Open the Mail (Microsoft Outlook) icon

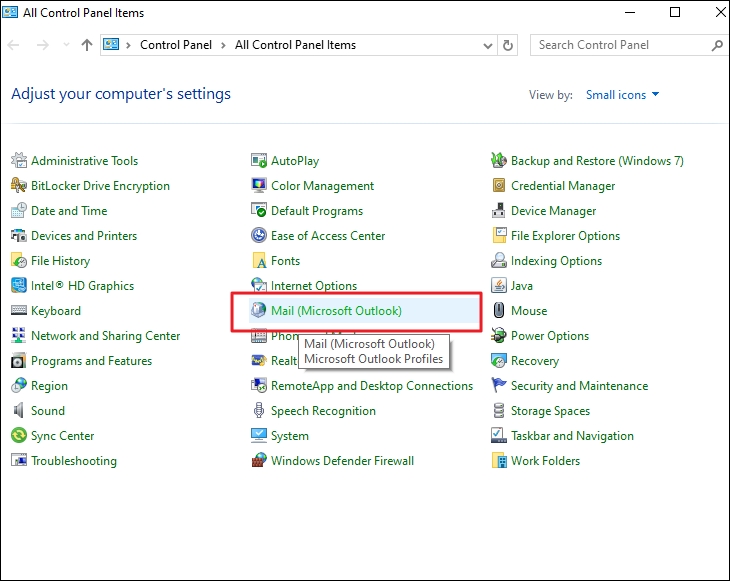click(259, 311)
